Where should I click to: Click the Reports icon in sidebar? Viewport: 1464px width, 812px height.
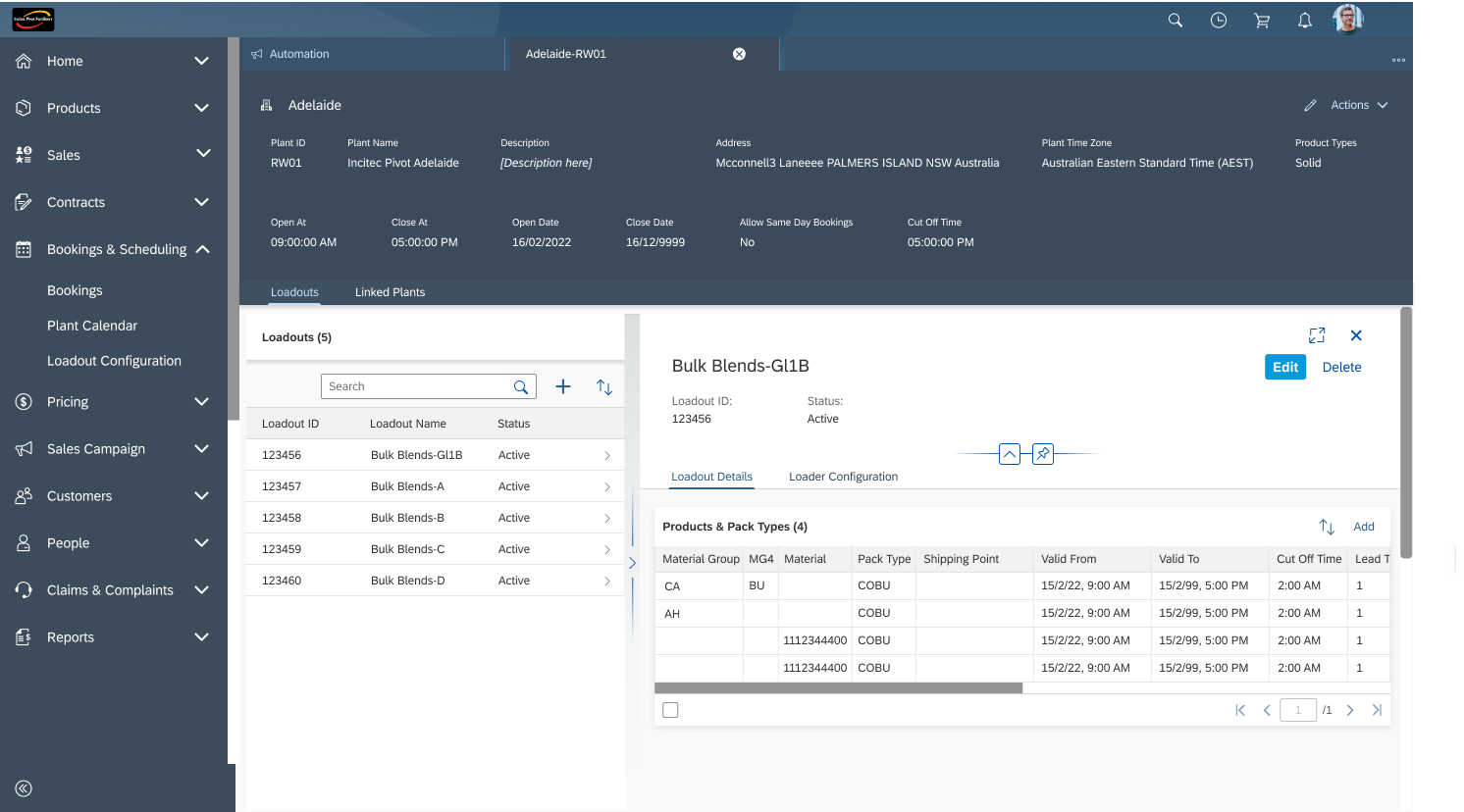(24, 636)
